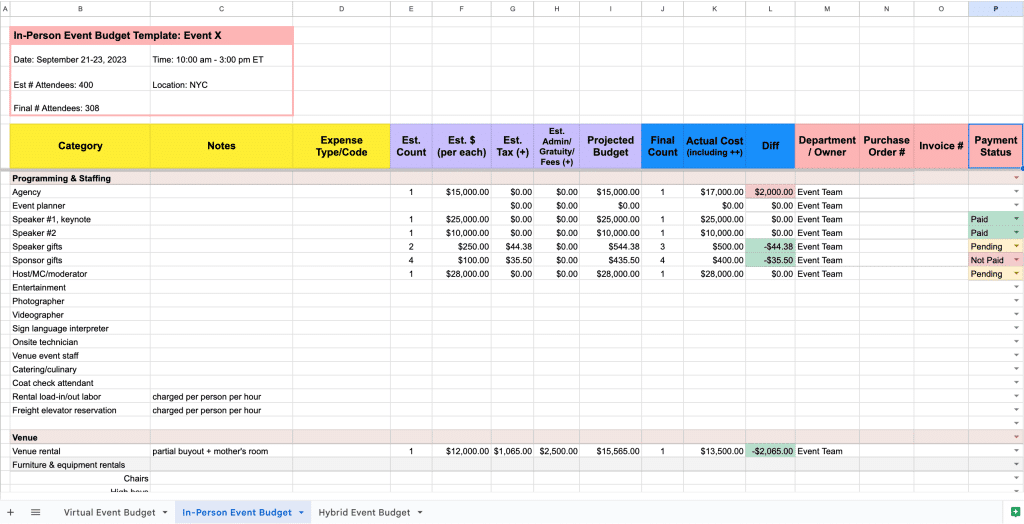The height and width of the screenshot is (524, 1024).
Task: Open payment status dropdown for Agency row
Action: coord(1016,191)
